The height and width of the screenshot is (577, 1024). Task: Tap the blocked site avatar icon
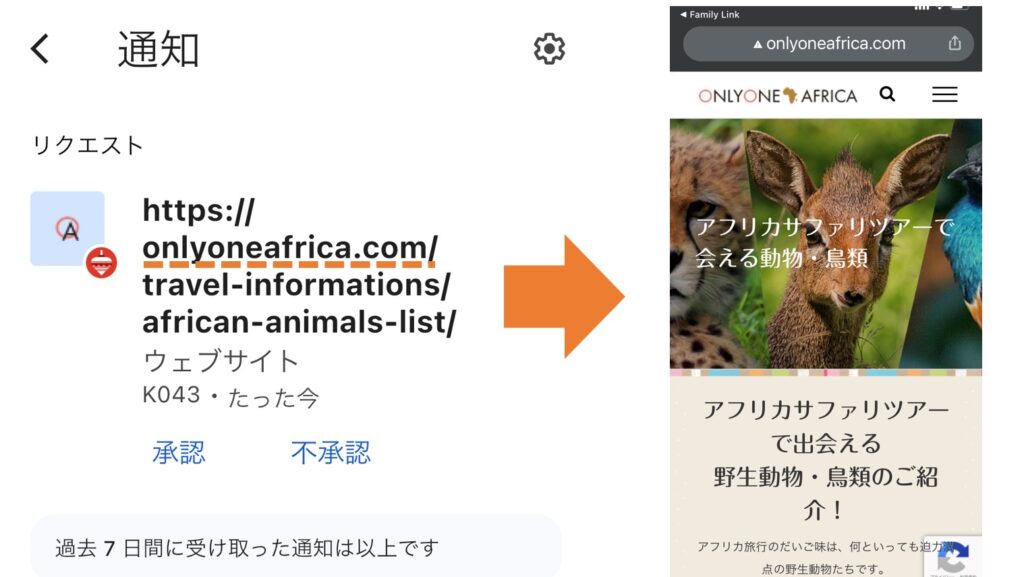point(67,228)
